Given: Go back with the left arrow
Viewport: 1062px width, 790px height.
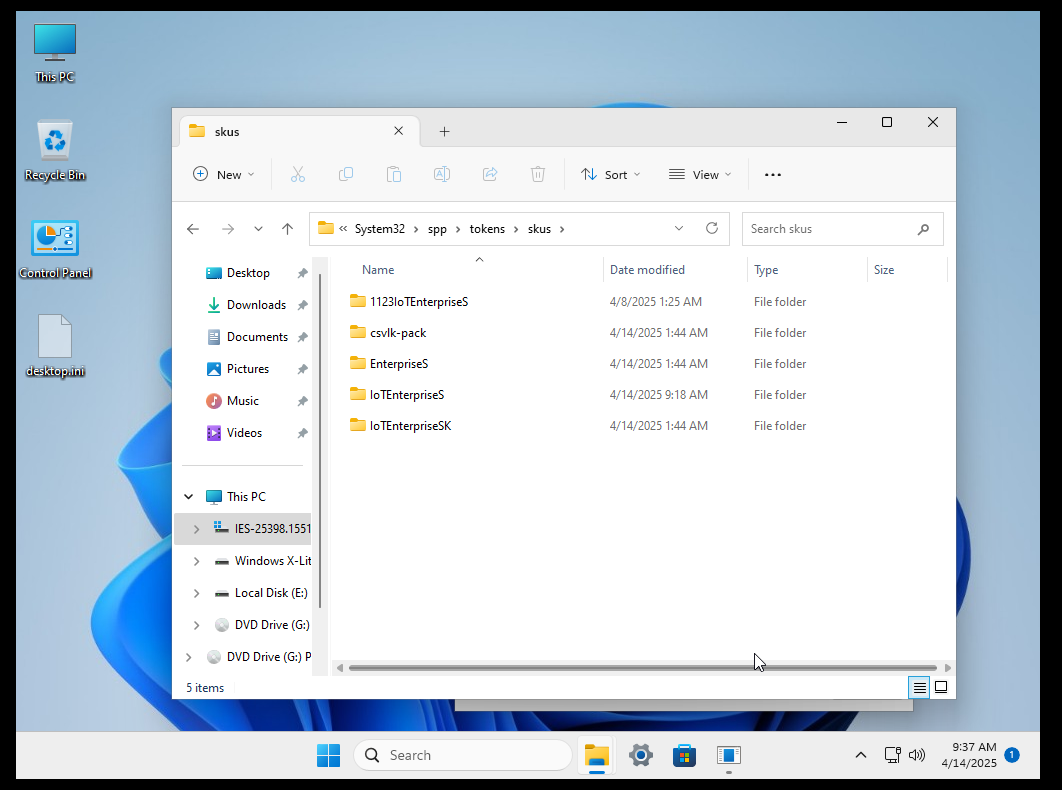Looking at the screenshot, I should (193, 229).
